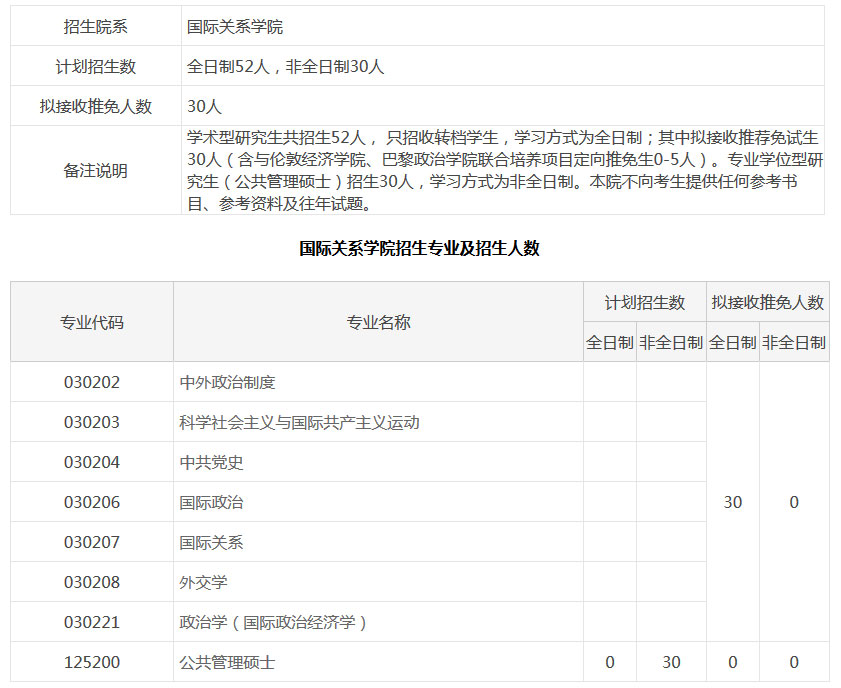Select major code 030221
The image size is (841, 688).
click(x=91, y=622)
